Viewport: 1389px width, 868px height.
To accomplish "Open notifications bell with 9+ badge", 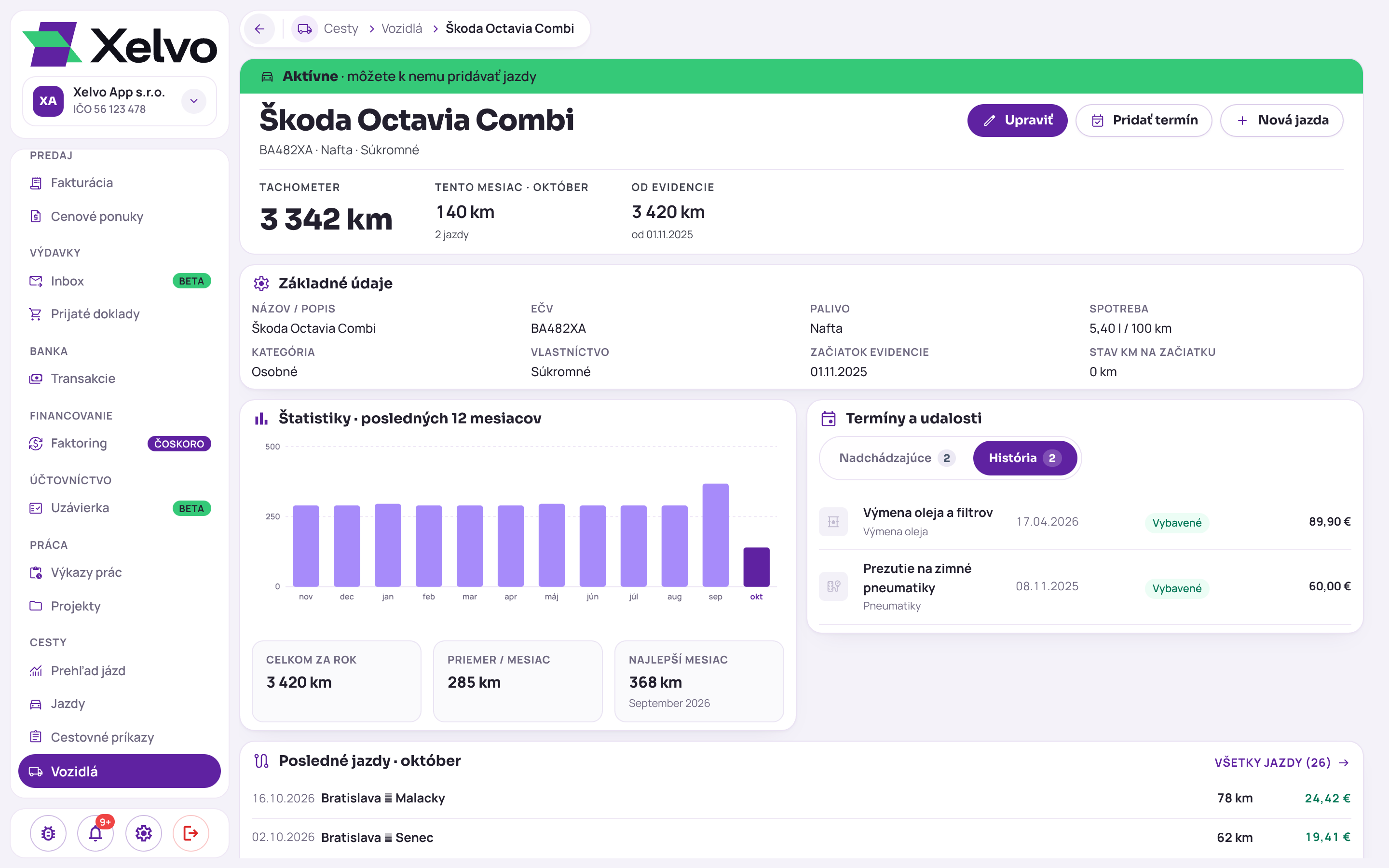I will click(x=96, y=833).
